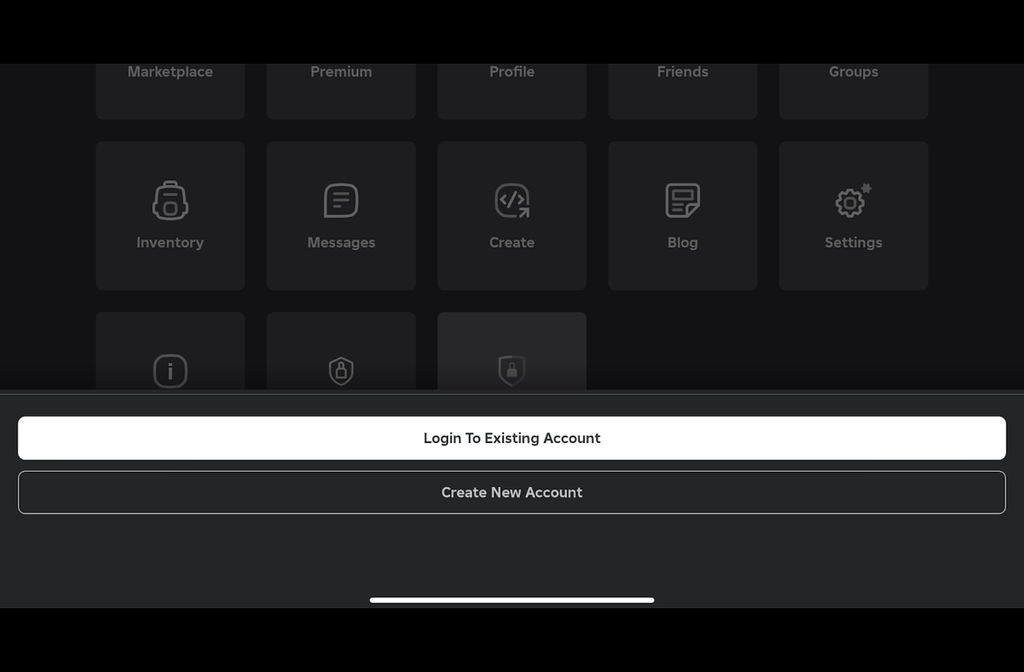Tap the Inventory tile label
Image resolution: width=1024 pixels, height=672 pixels.
(x=170, y=242)
